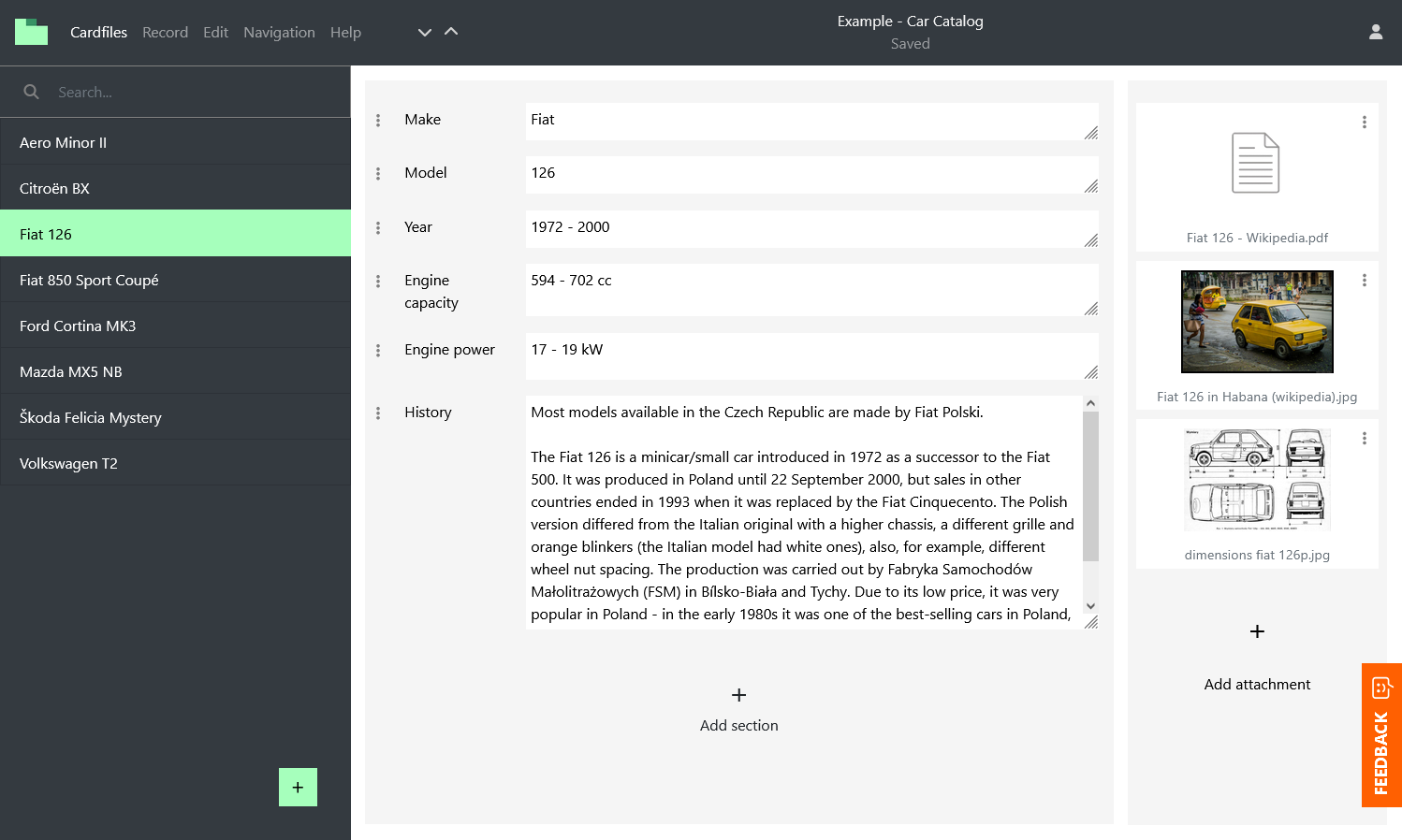This screenshot has height=840, width=1402.
Task: Click the search magnifier icon
Action: click(x=32, y=92)
